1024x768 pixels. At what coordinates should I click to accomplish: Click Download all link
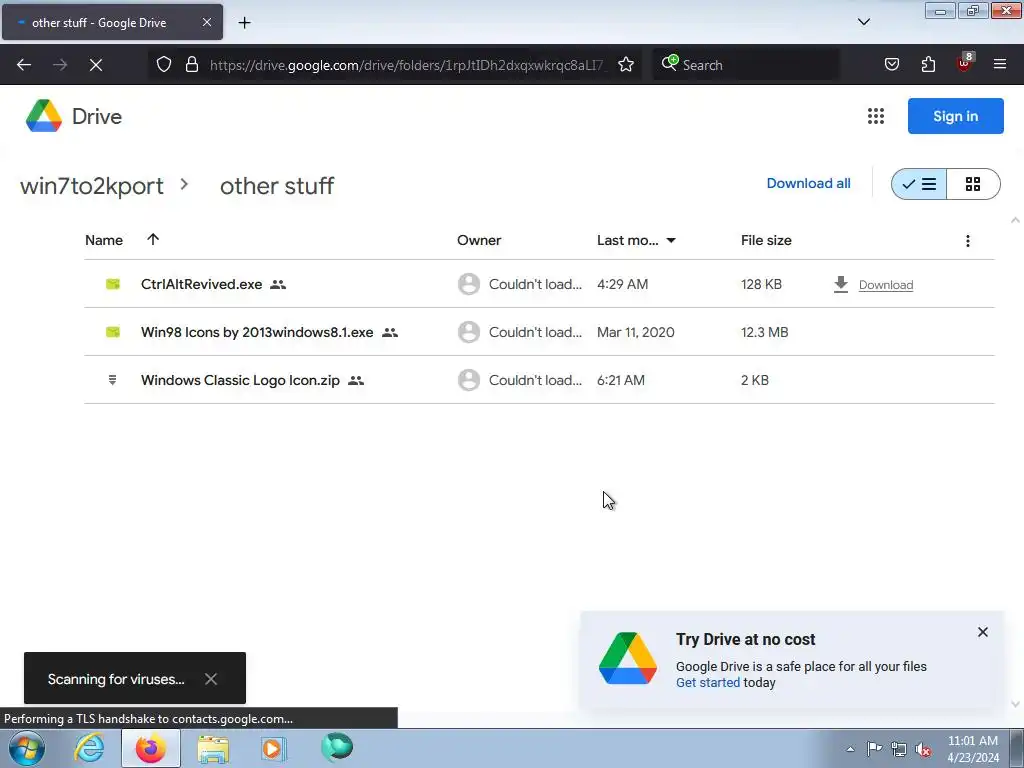point(808,184)
